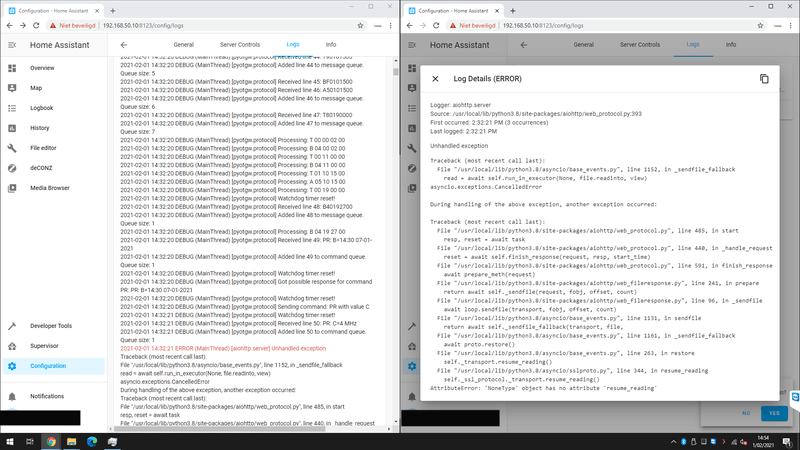Open Configuration in left window sidebar
Screen dimensions: 800x450
point(54,366)
